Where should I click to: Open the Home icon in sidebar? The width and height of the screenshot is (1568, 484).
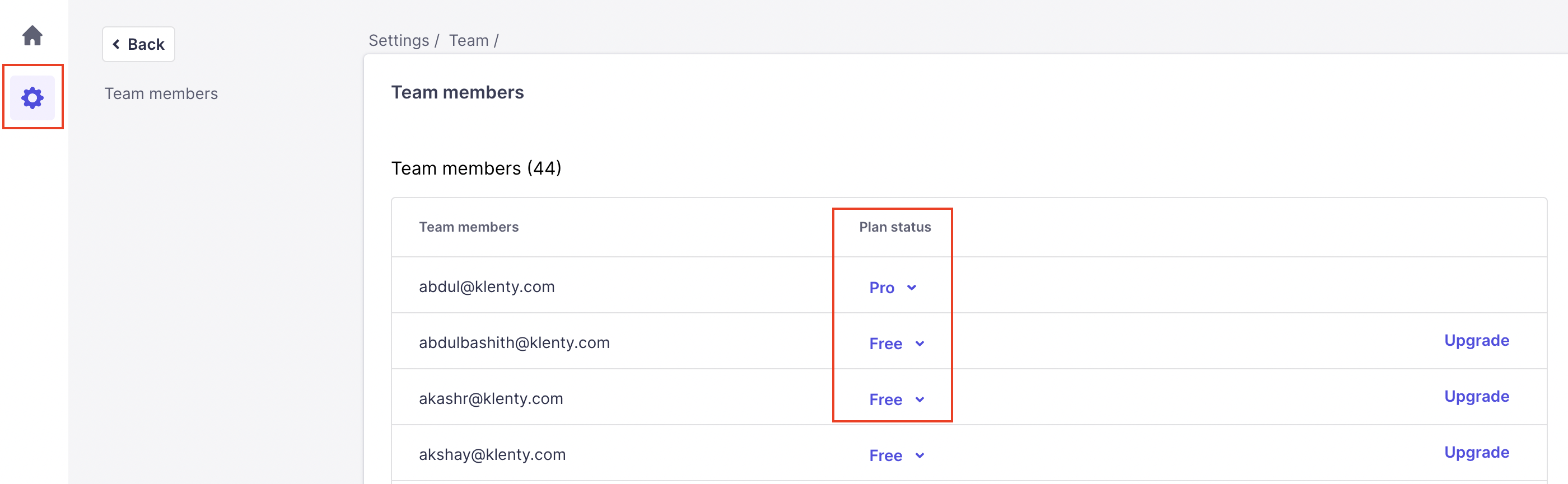pos(32,35)
